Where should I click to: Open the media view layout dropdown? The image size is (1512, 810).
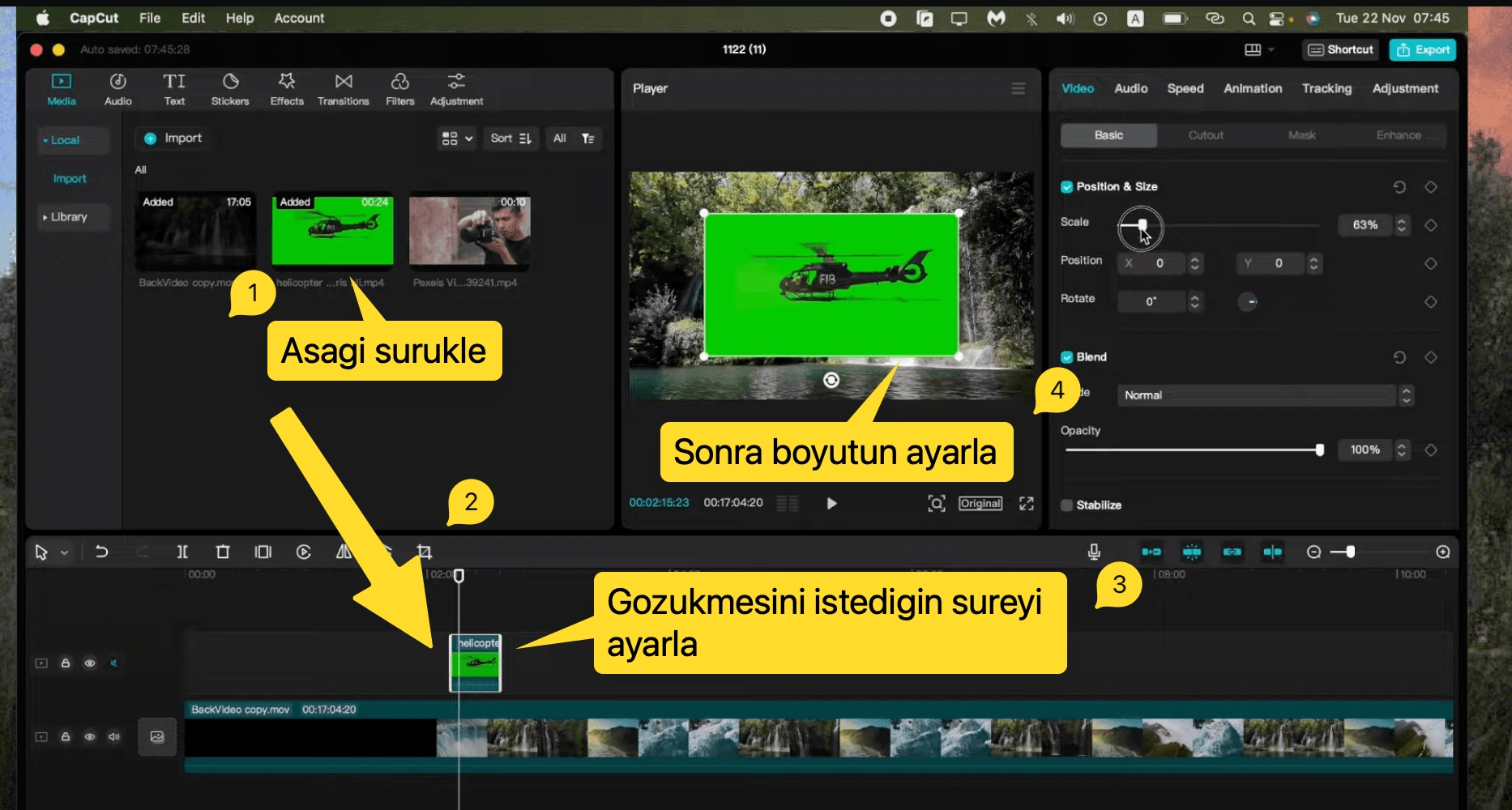456,139
